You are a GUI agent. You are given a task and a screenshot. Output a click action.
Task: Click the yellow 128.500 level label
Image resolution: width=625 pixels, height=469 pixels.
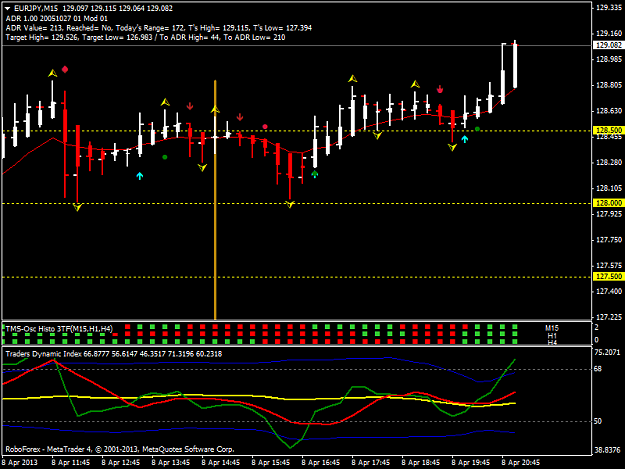(x=608, y=130)
